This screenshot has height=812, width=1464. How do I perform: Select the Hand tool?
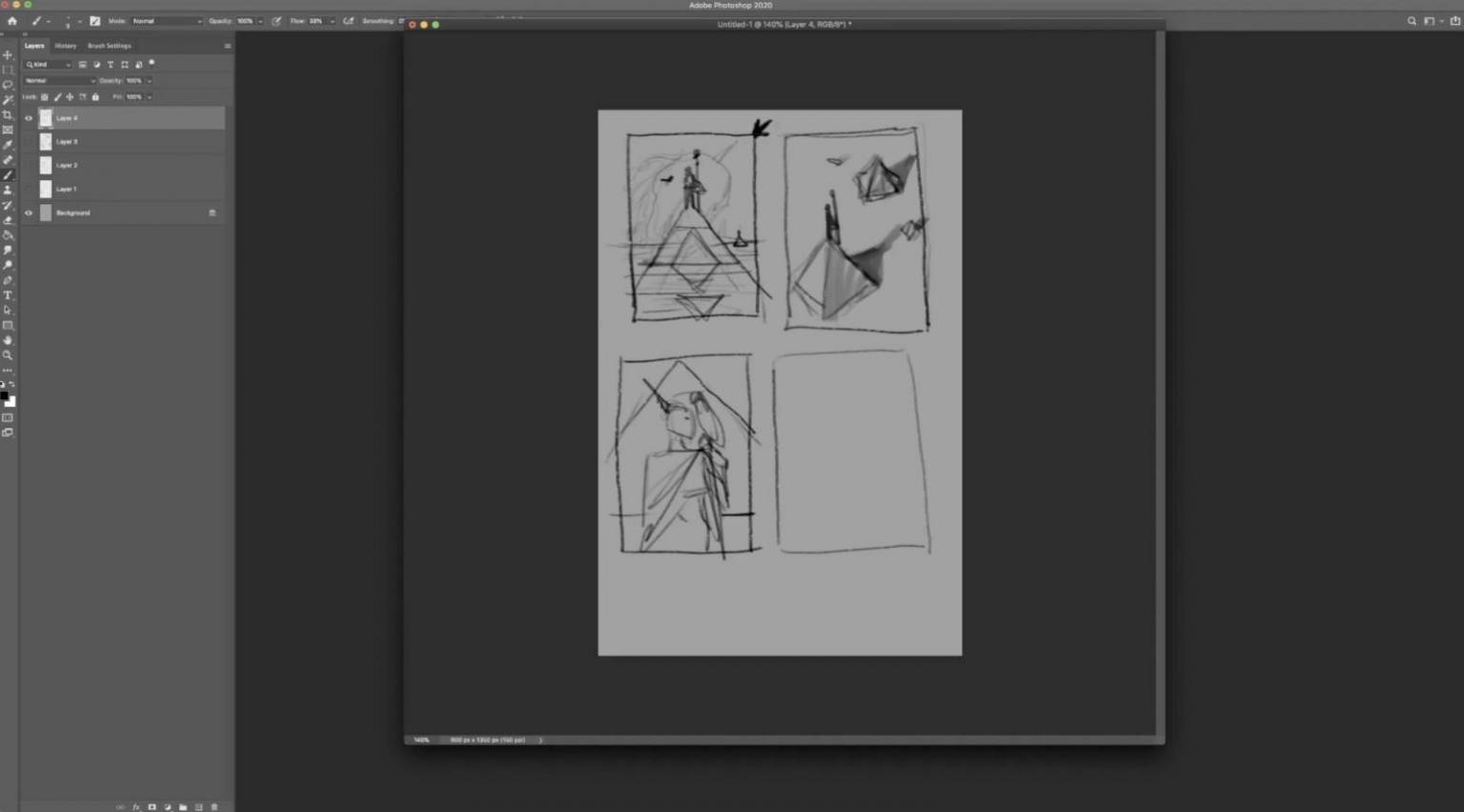pyautogui.click(x=8, y=340)
